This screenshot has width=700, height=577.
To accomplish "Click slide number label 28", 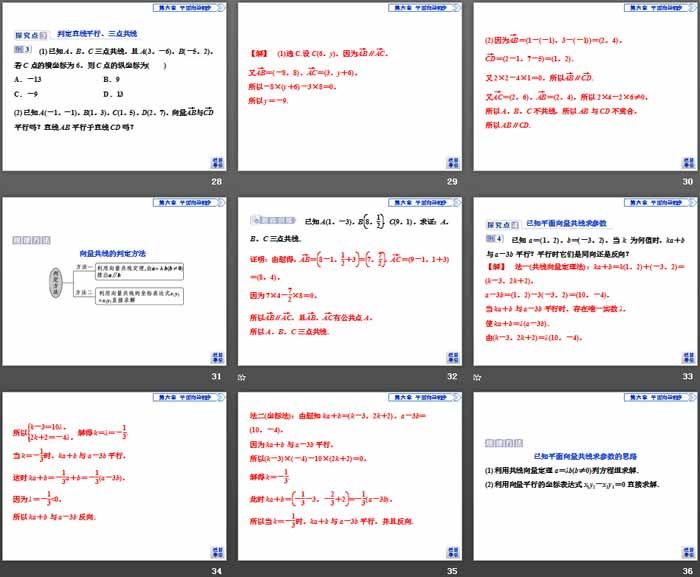I will tap(217, 182).
